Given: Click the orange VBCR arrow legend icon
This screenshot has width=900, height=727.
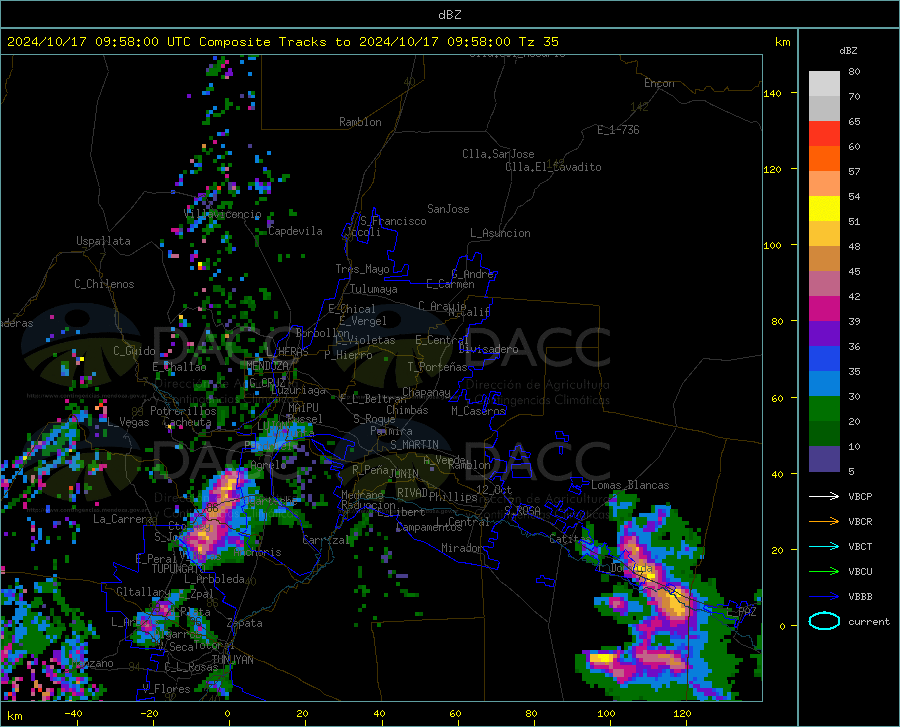Looking at the screenshot, I should [824, 522].
